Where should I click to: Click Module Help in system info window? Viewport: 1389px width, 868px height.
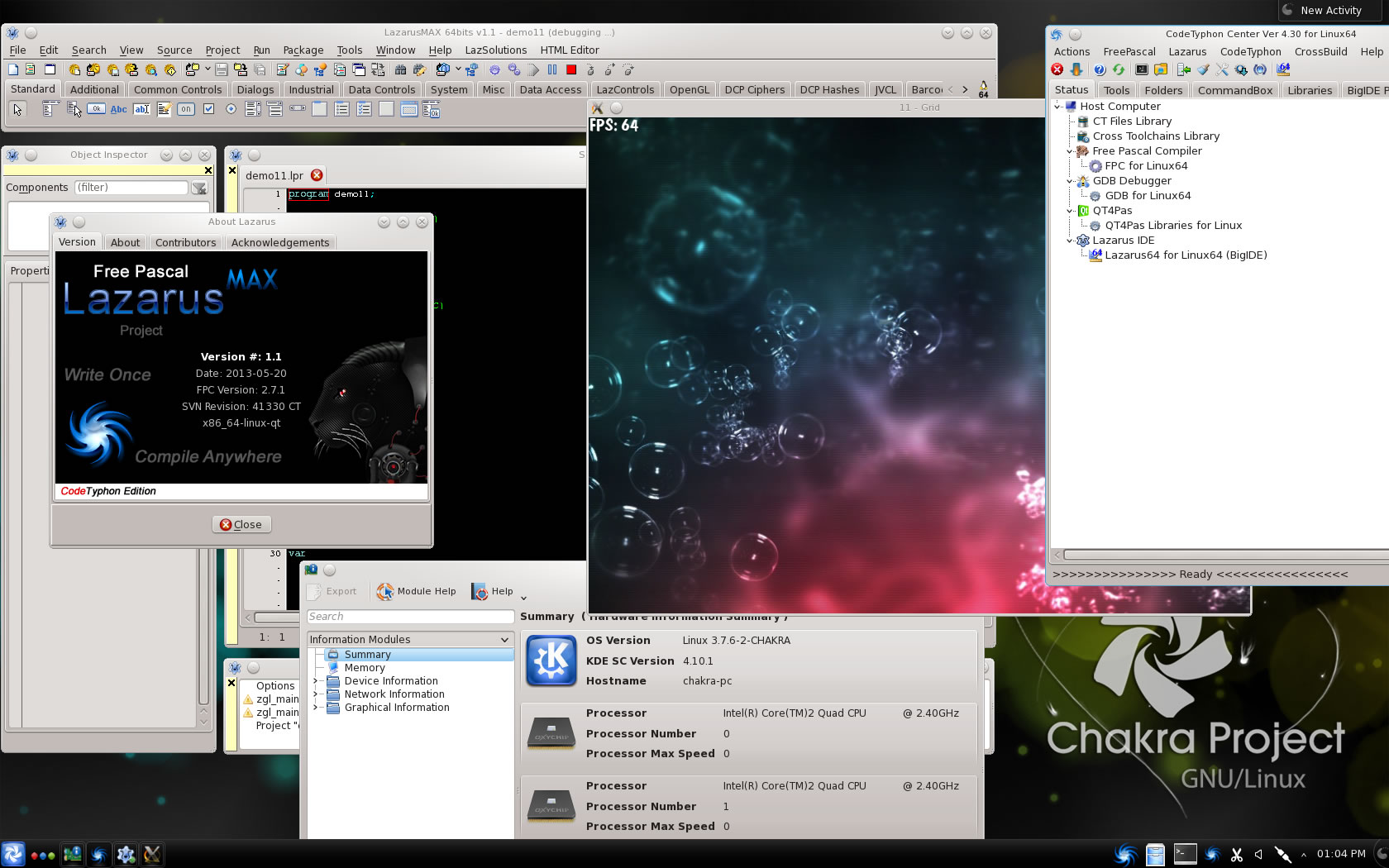click(417, 592)
